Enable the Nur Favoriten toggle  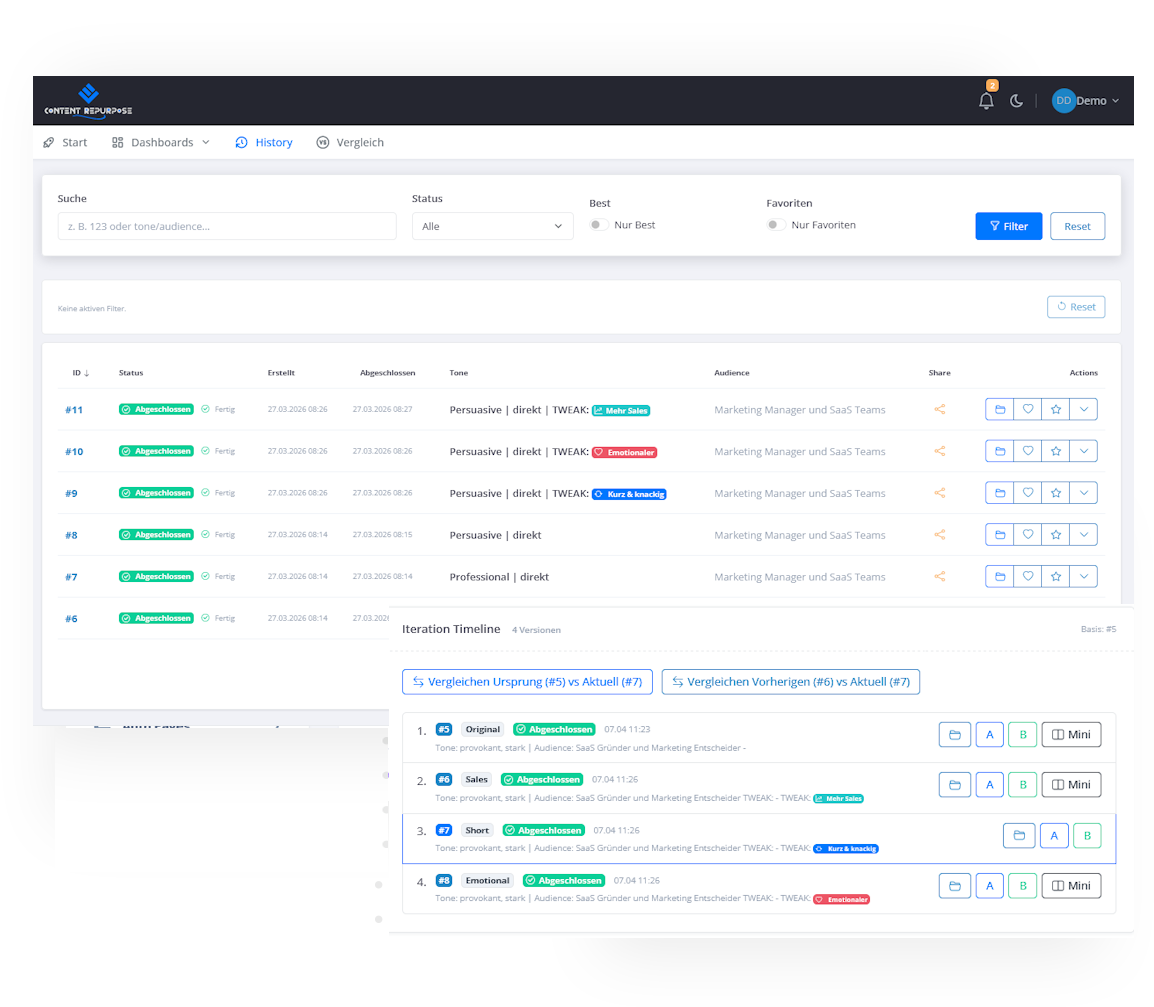pyautogui.click(x=775, y=225)
